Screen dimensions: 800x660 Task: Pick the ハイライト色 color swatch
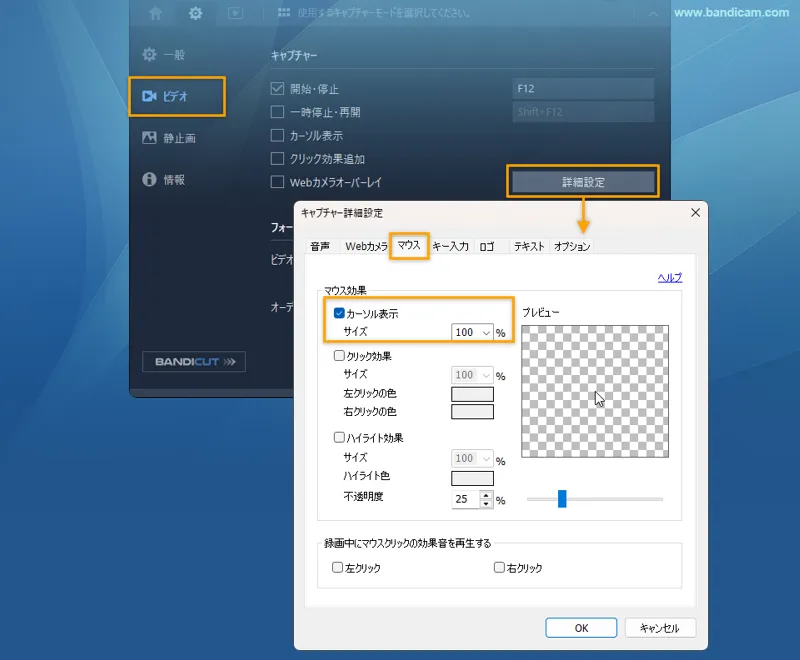pyautogui.click(x=472, y=478)
